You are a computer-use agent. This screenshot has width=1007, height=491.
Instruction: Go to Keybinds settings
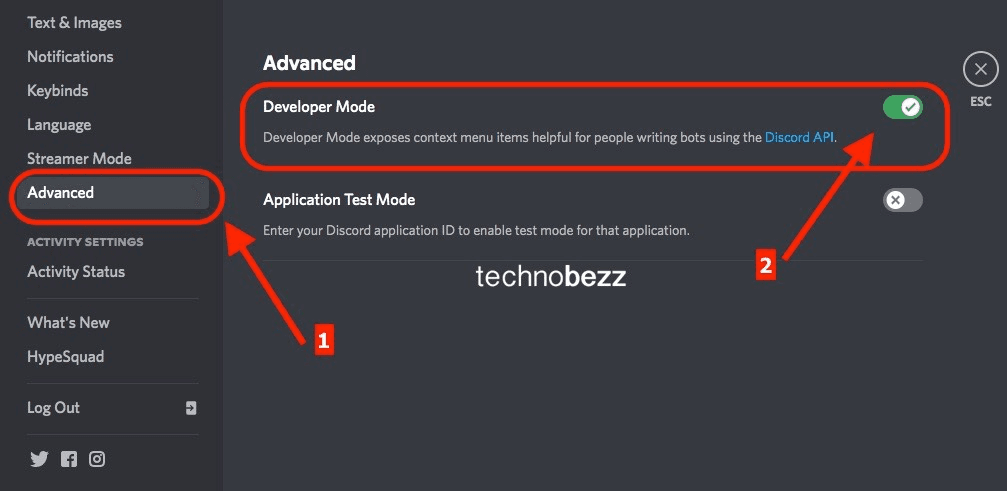(x=57, y=90)
